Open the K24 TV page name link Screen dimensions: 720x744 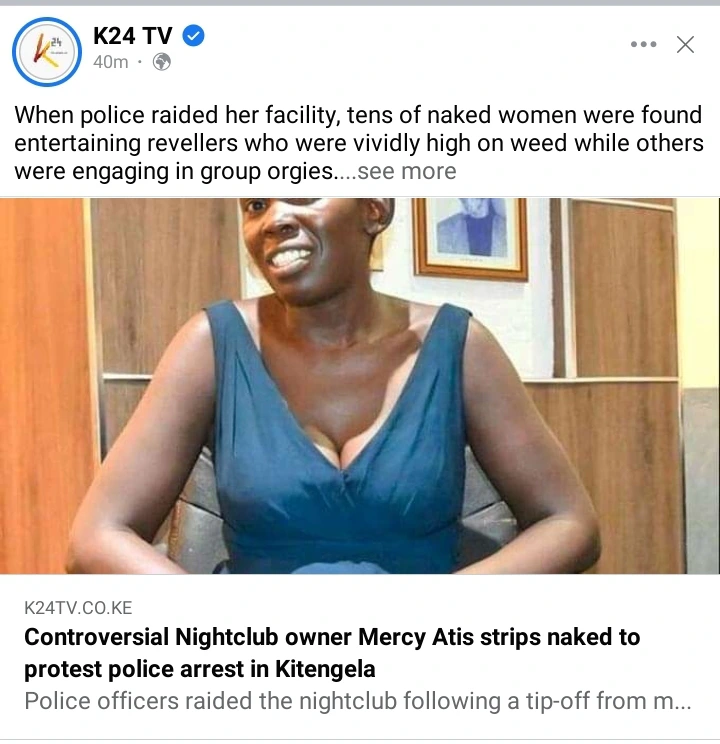(x=132, y=36)
